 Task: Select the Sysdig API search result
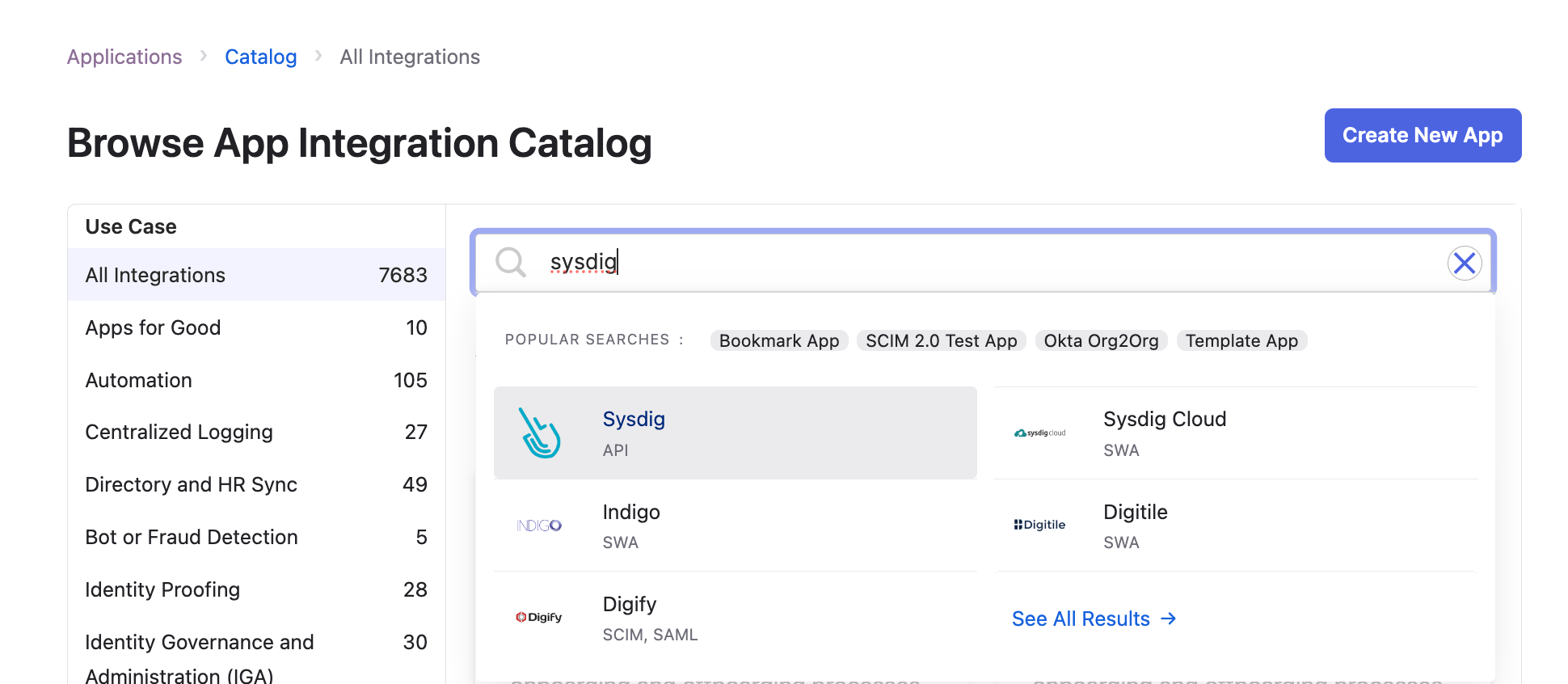[736, 433]
